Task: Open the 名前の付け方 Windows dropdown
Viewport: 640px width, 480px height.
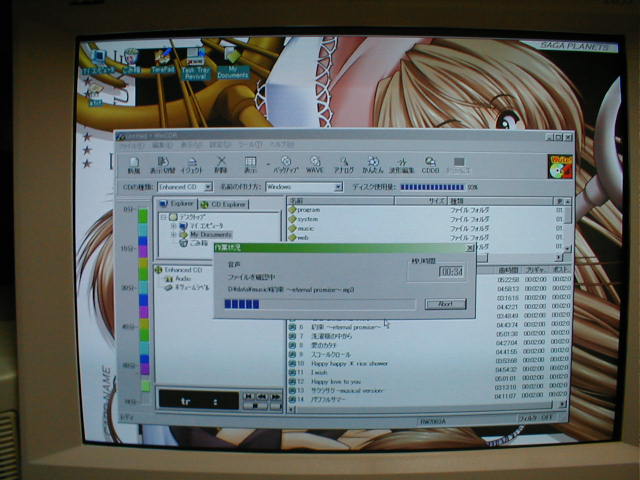Action: click(338, 187)
